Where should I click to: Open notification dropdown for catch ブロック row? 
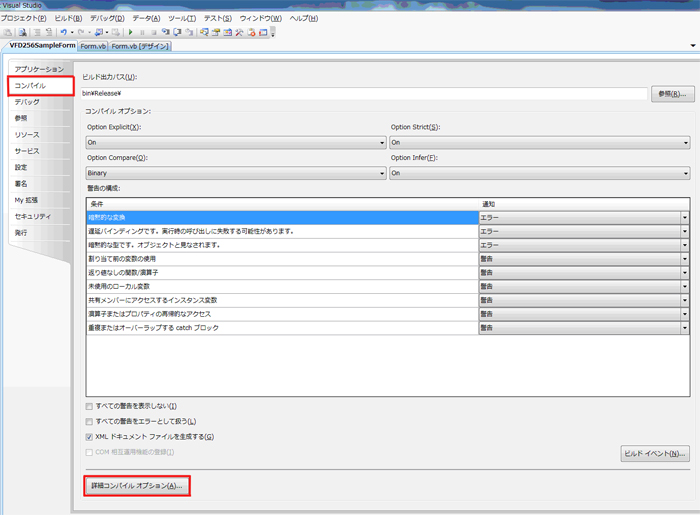pos(684,328)
